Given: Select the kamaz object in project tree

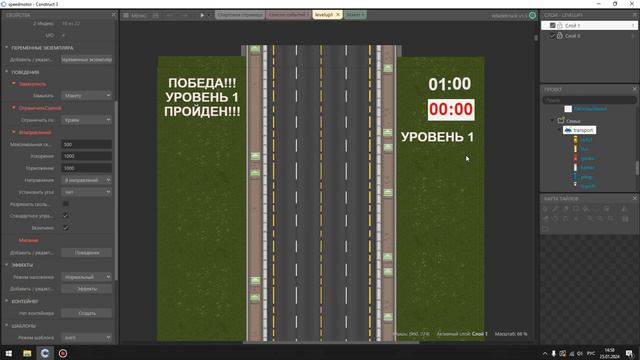Looking at the screenshot, I should pyautogui.click(x=588, y=167).
